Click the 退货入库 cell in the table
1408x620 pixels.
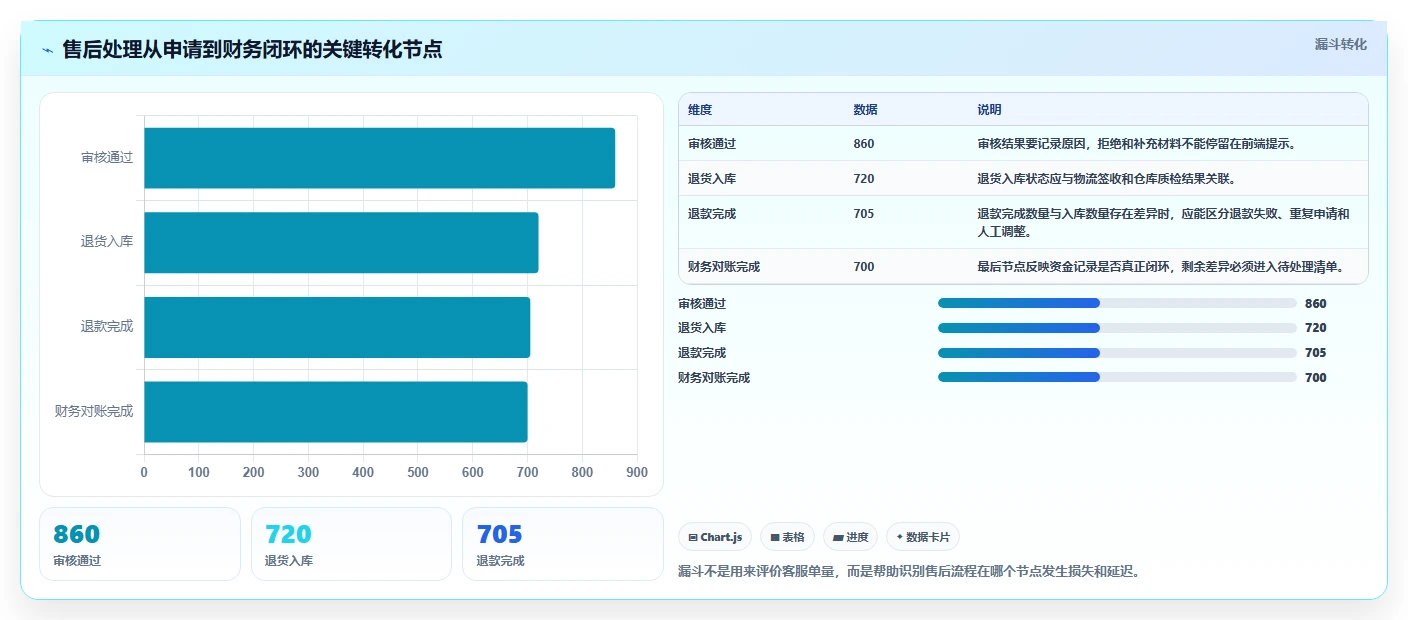pyautogui.click(x=712, y=179)
